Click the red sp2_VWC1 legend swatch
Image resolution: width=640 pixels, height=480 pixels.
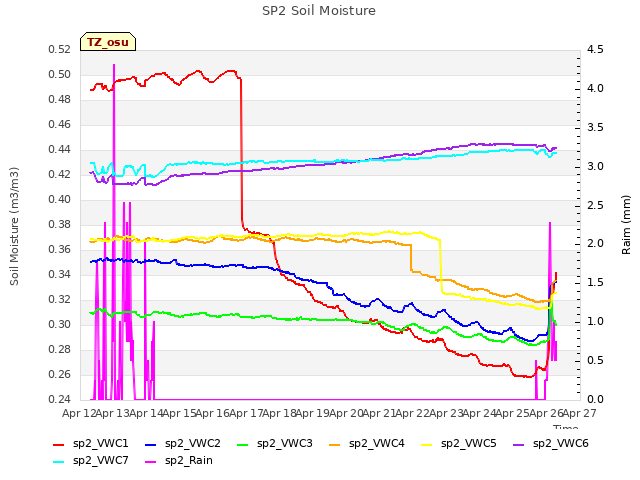(59, 444)
